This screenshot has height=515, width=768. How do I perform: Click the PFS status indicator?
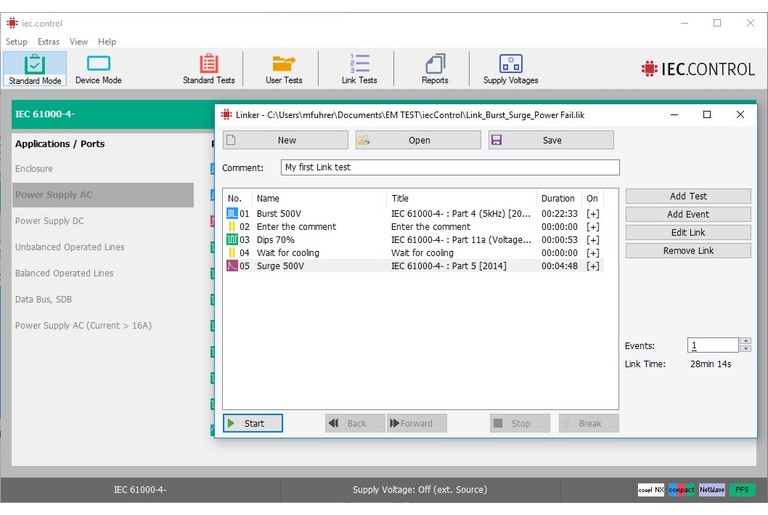(x=742, y=490)
